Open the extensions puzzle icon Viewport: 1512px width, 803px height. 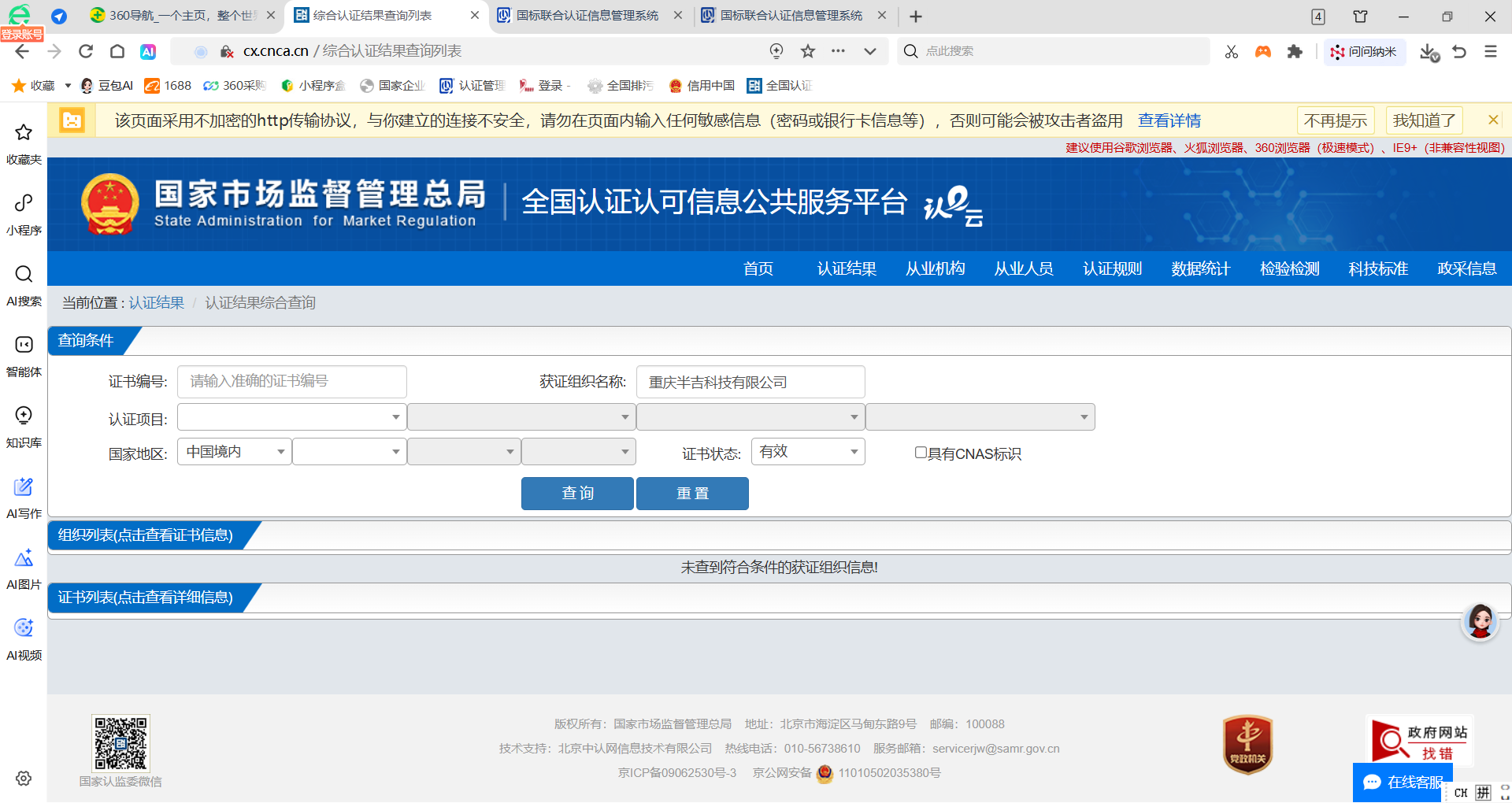(x=1295, y=51)
